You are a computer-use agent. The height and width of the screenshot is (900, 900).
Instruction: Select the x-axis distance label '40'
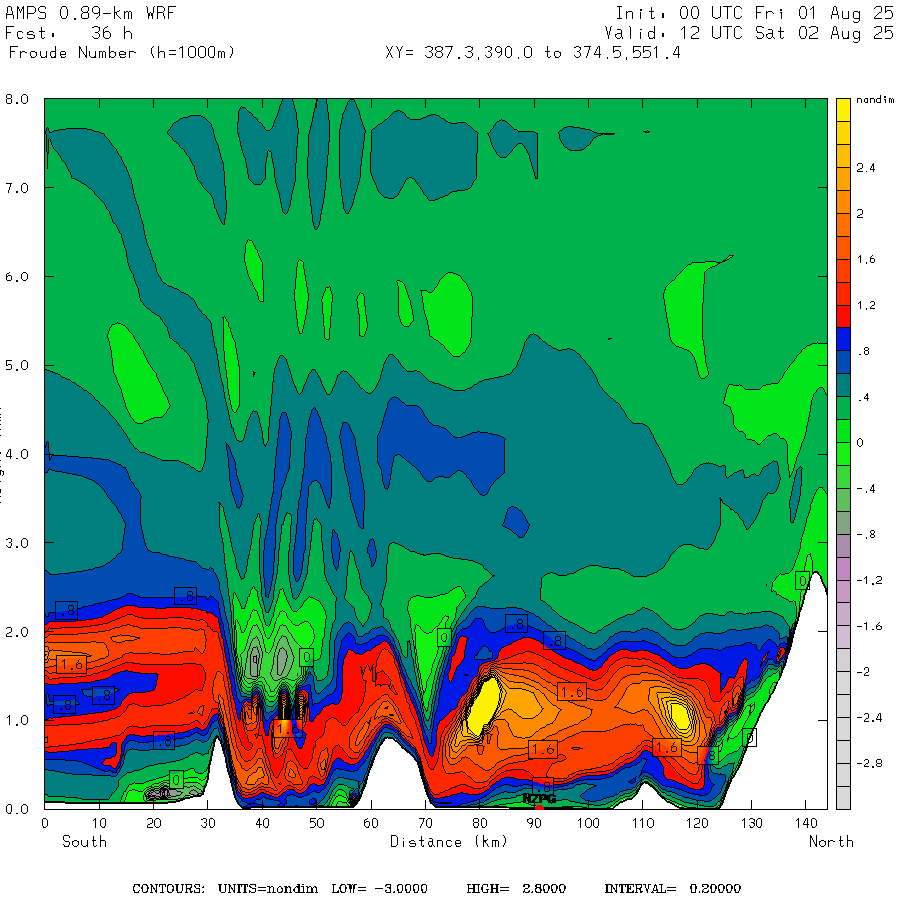[262, 824]
